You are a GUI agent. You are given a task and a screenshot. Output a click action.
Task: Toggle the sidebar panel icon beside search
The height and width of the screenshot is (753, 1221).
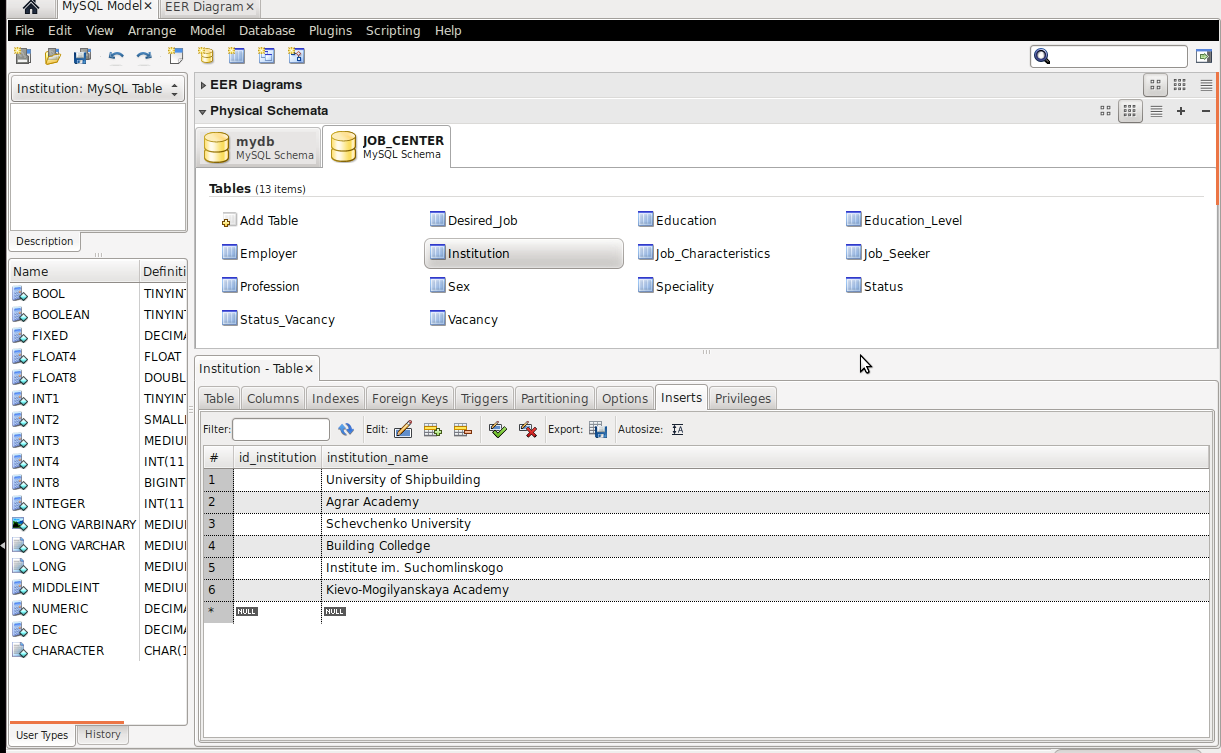pos(1204,57)
